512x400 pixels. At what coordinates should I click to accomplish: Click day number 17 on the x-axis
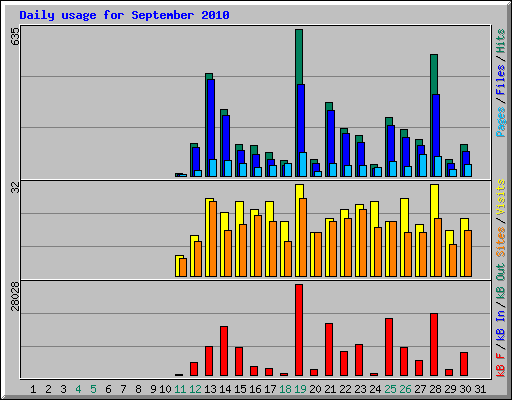click(x=270, y=389)
